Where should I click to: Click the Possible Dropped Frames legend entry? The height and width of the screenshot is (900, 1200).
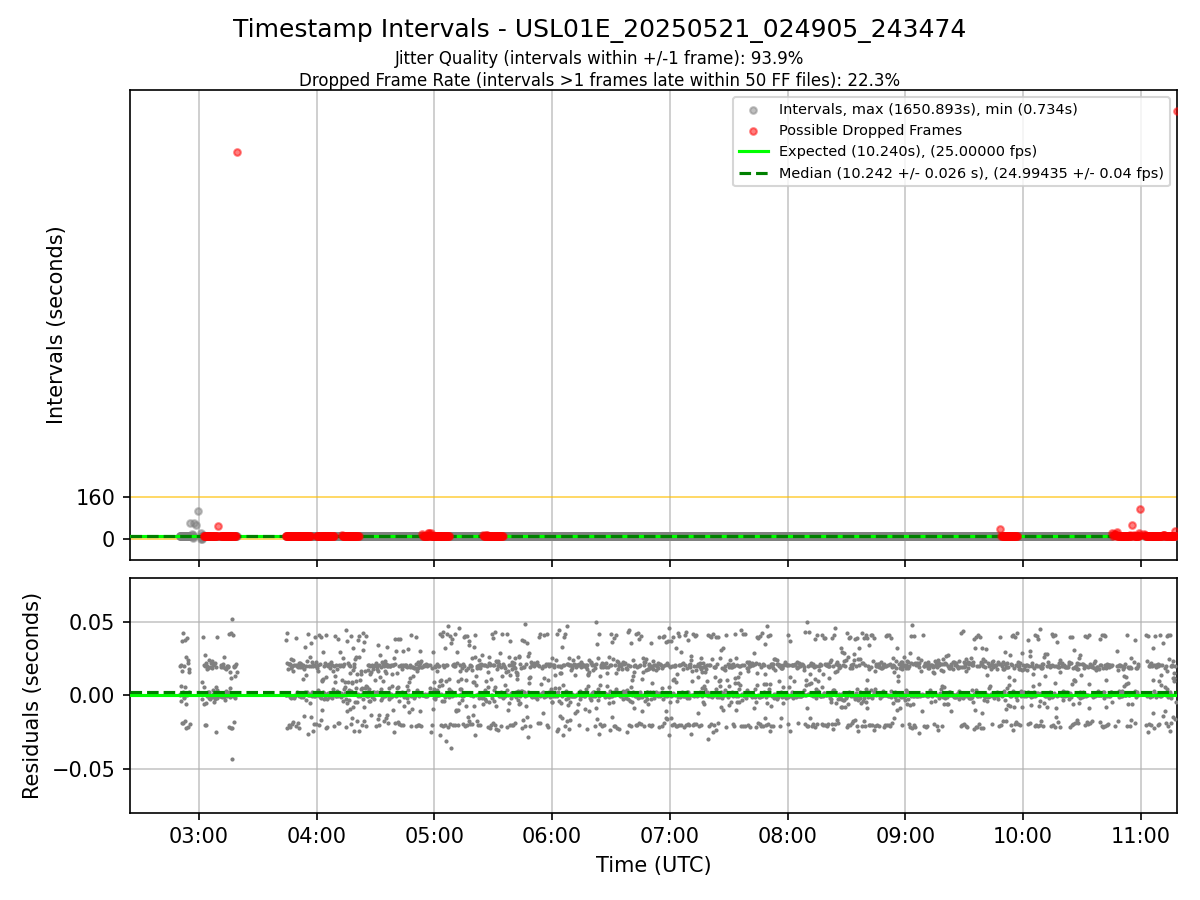[x=870, y=130]
